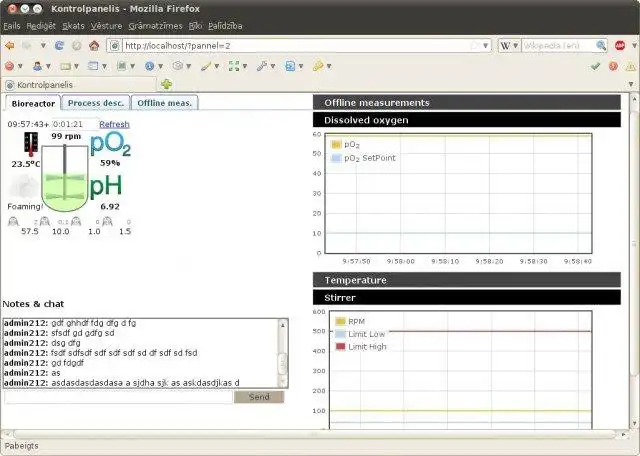The width and height of the screenshot is (640, 456).
Task: Expand the Offline measurements section header
Action: click(x=467, y=102)
